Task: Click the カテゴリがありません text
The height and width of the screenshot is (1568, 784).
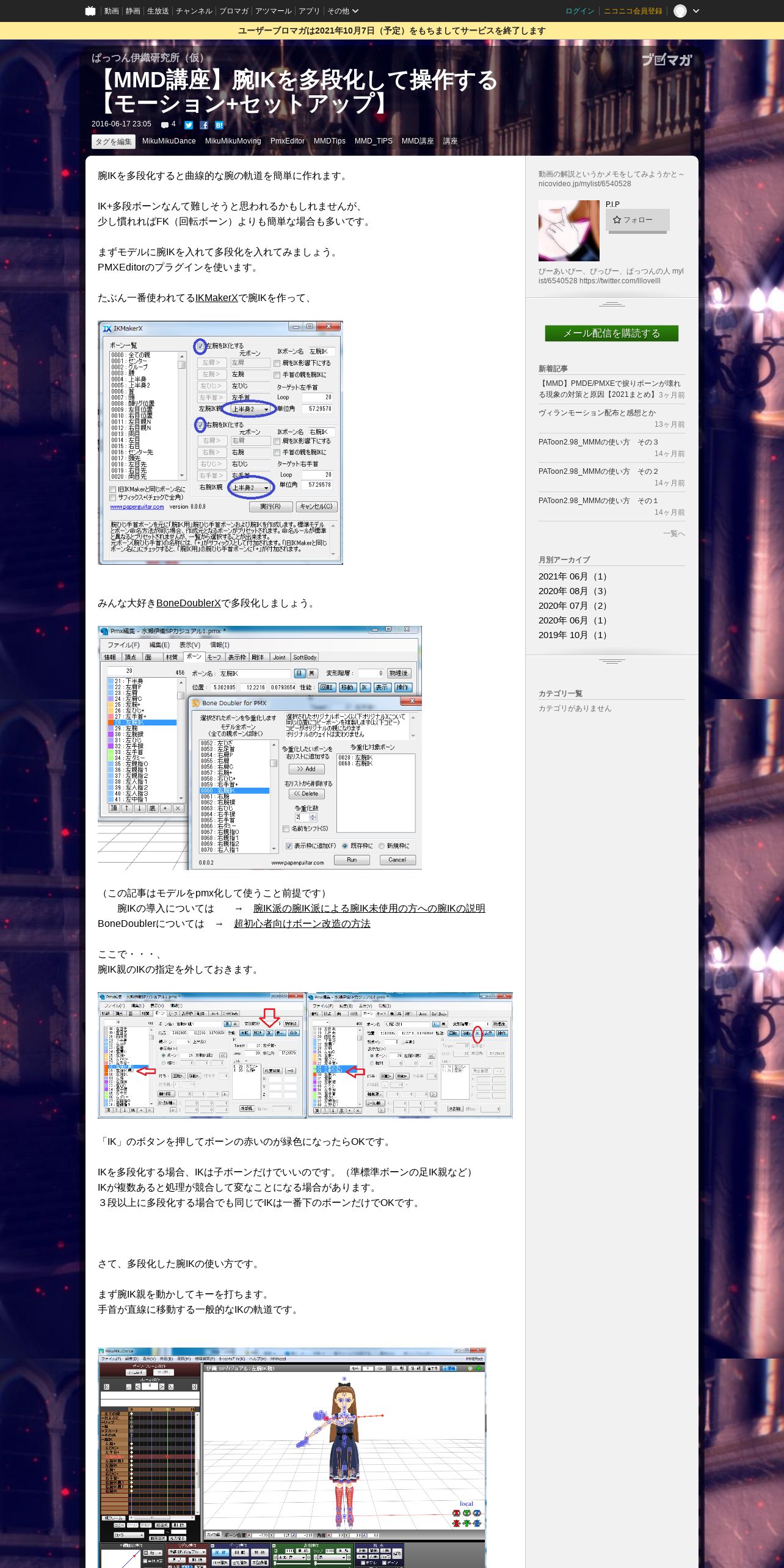Action: (x=575, y=708)
